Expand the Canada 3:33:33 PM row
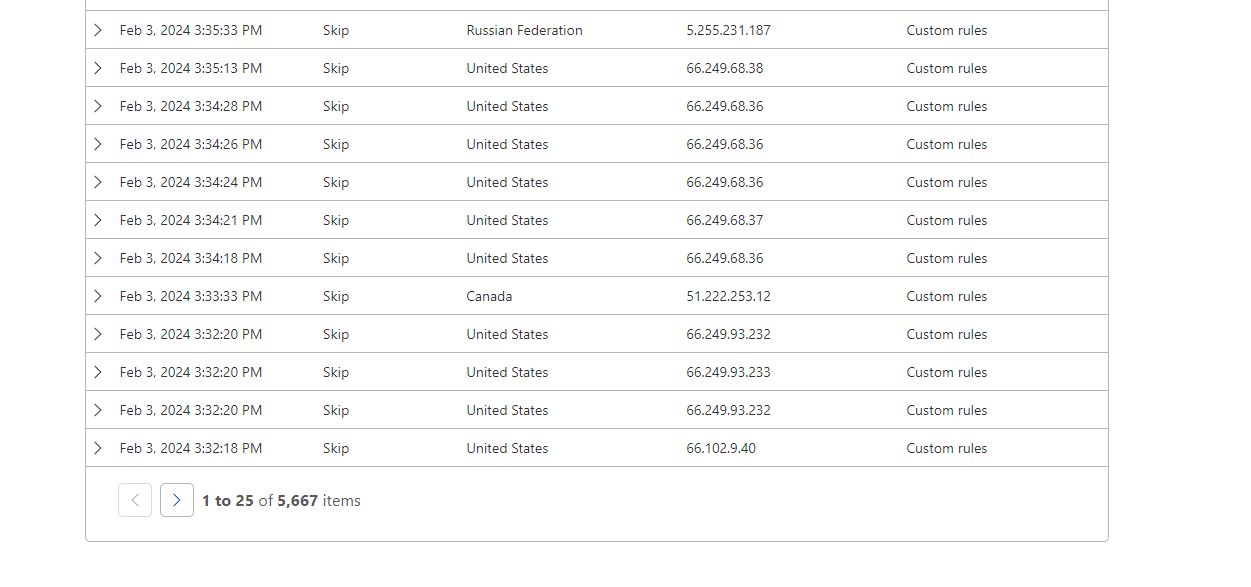The height and width of the screenshot is (587, 1251). (x=98, y=296)
